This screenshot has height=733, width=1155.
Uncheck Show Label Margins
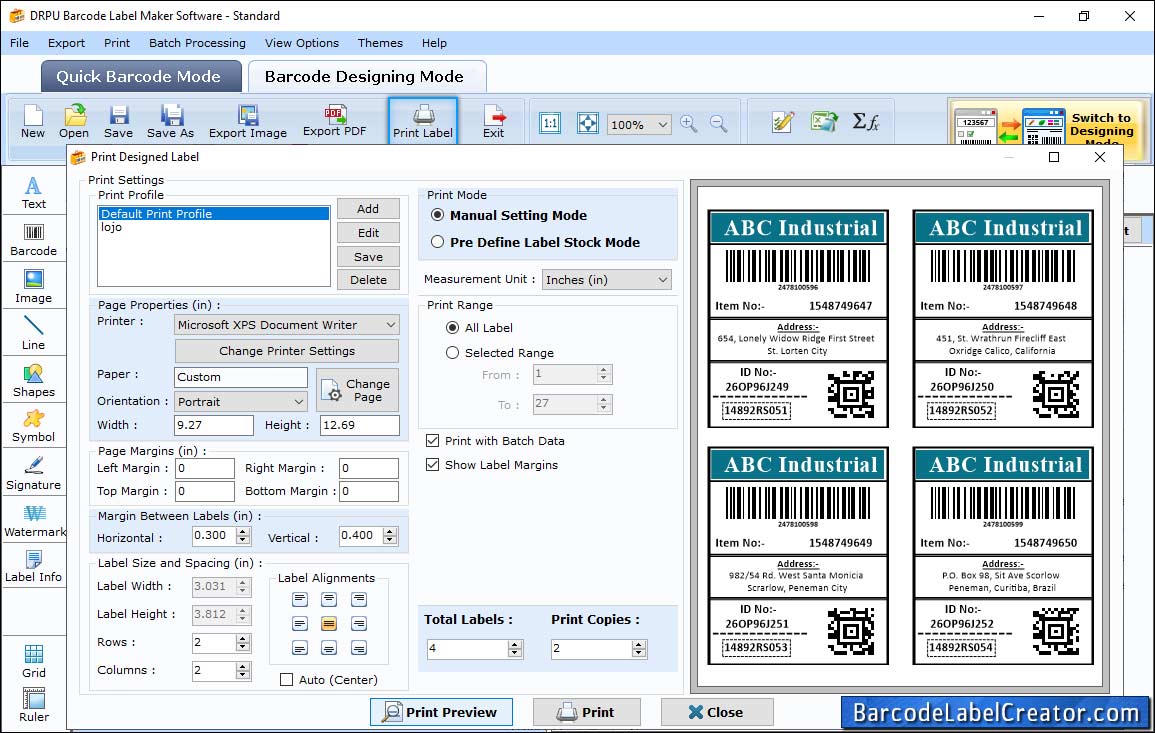[432, 465]
